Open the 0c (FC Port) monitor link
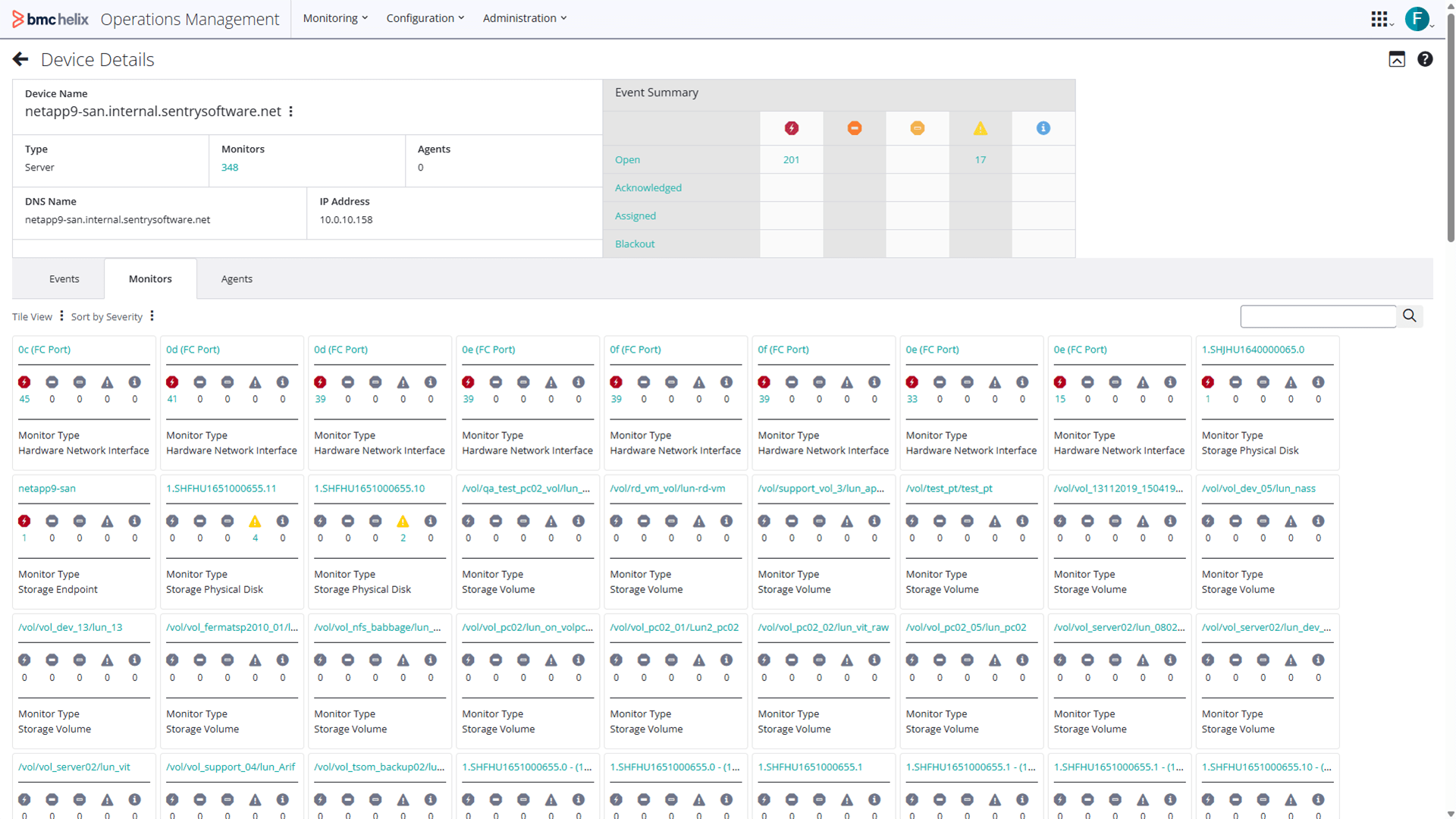Viewport: 1456px width, 819px height. coord(44,350)
